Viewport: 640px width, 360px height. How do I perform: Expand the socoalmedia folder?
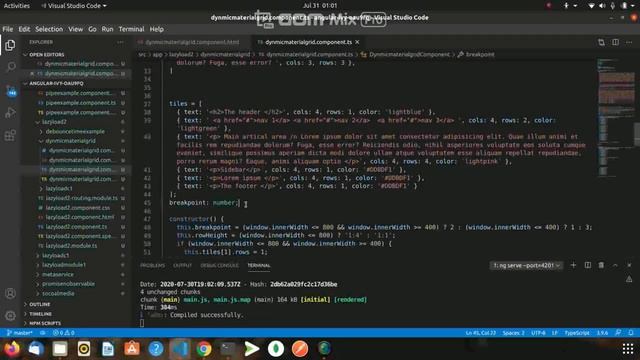pyautogui.click(x=58, y=293)
